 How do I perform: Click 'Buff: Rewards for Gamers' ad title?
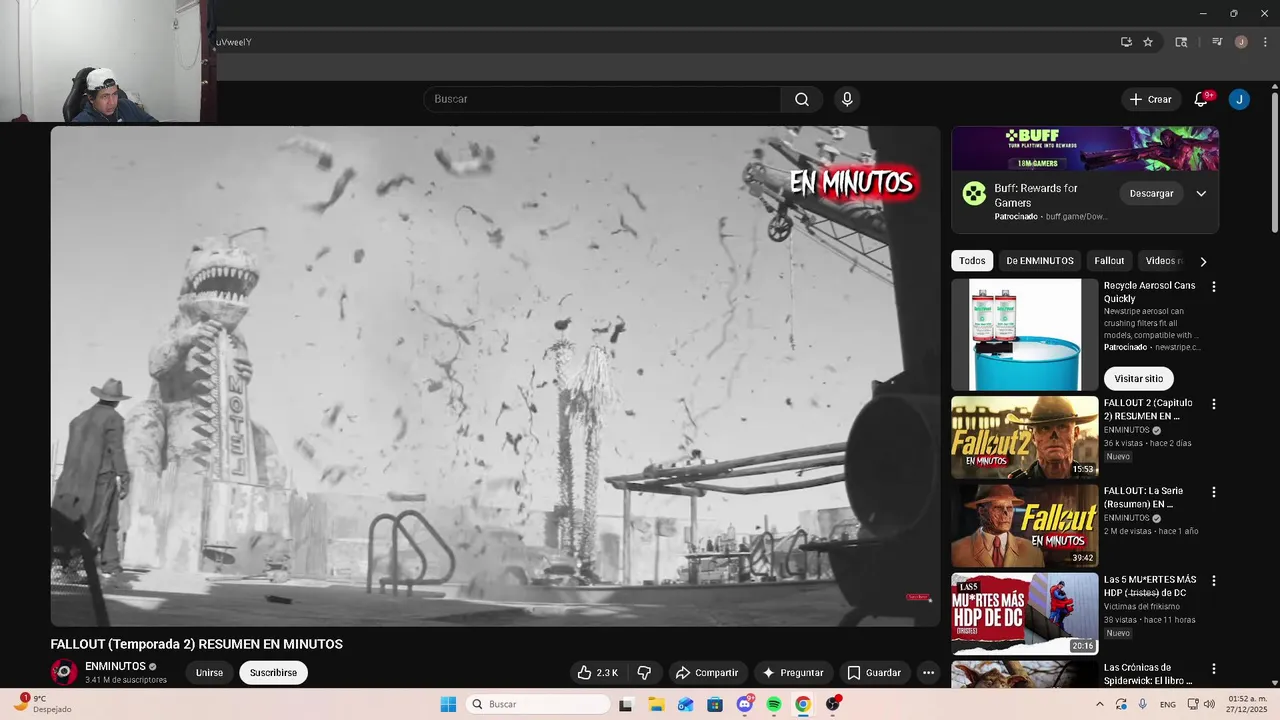[x=1036, y=195]
